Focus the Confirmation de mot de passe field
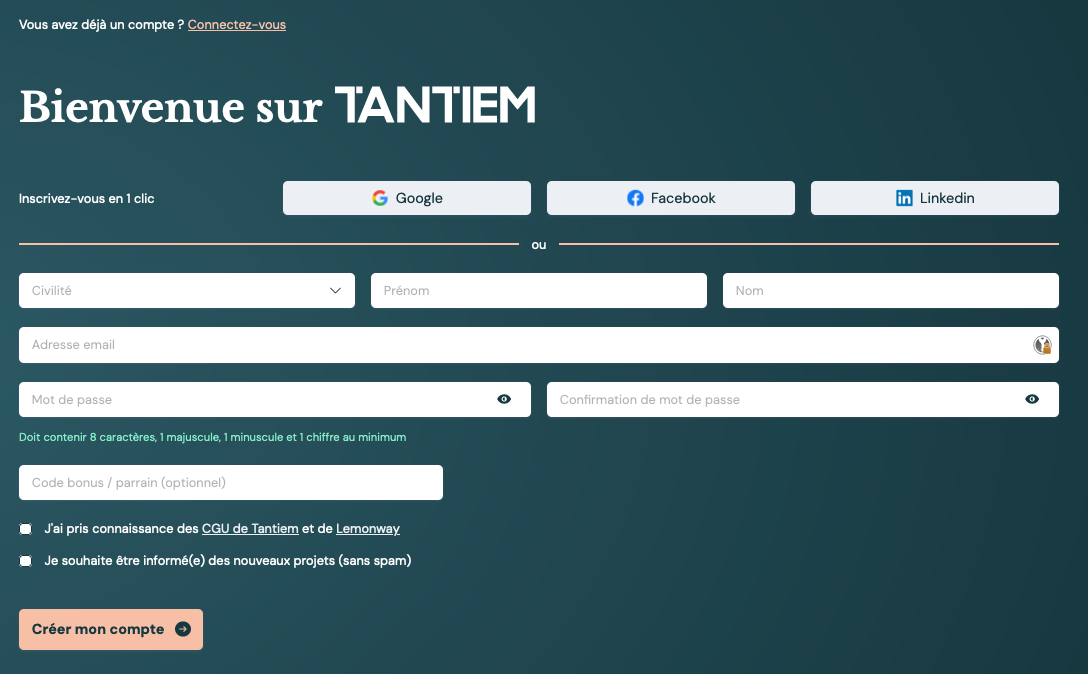The width and height of the screenshot is (1088, 674). pos(803,399)
